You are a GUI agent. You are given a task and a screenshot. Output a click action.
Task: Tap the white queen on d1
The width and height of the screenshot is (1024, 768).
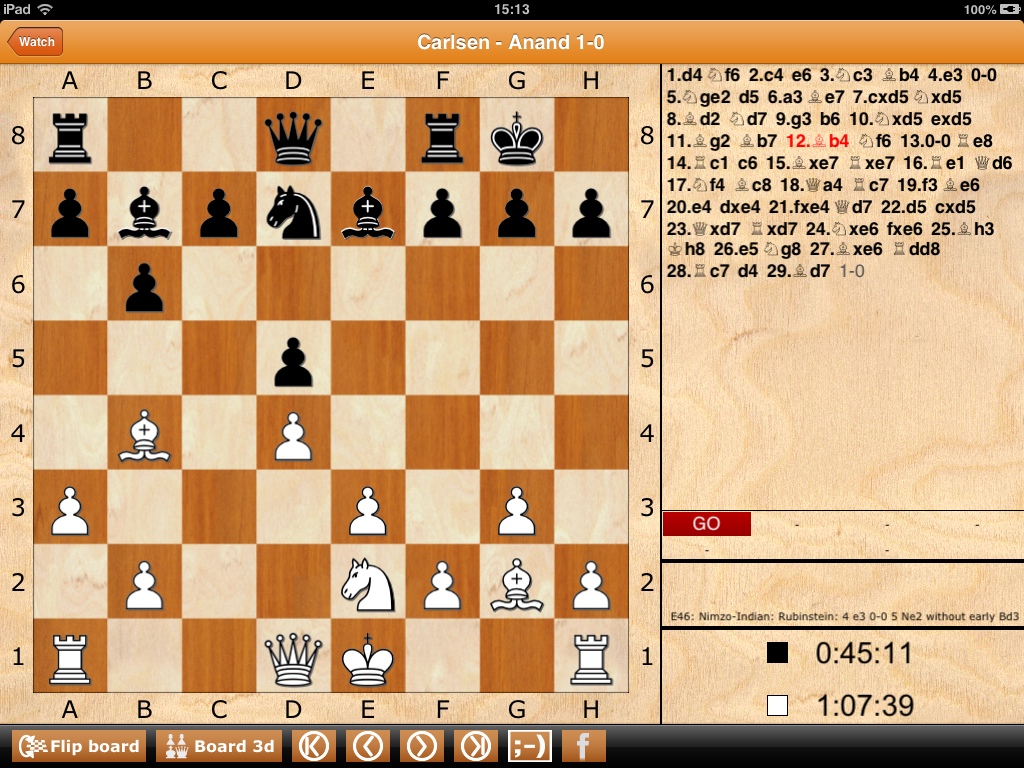coord(294,655)
